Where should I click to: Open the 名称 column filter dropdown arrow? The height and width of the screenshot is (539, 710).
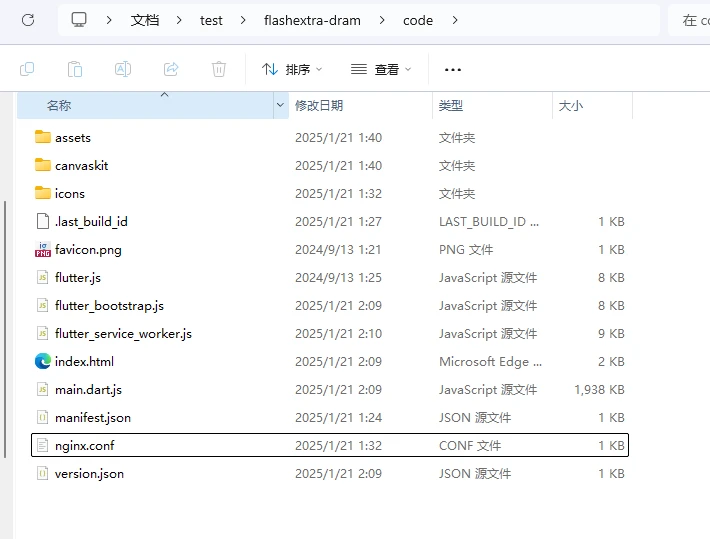point(280,105)
